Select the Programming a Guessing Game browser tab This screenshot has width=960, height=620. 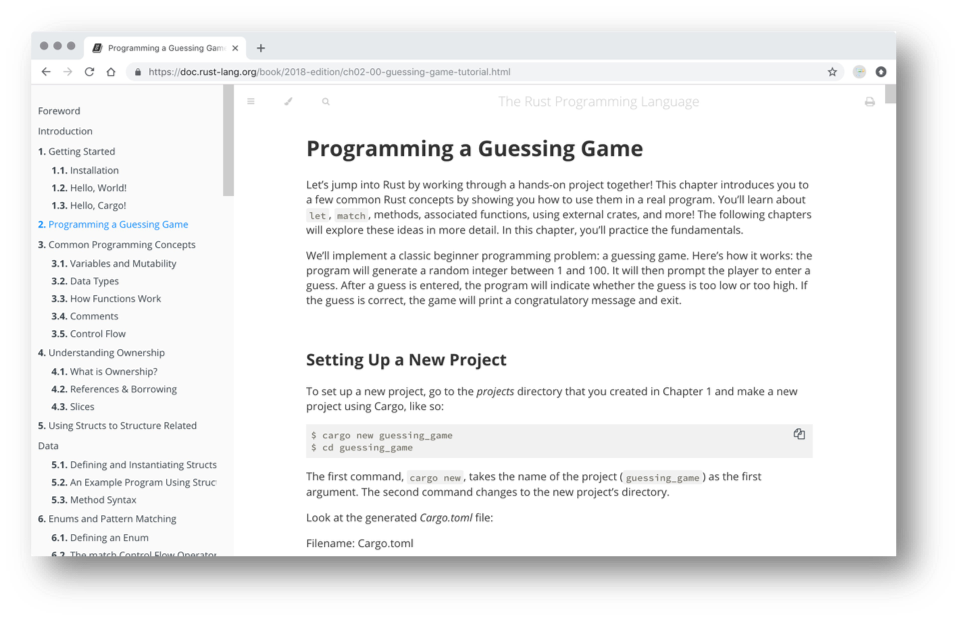(x=165, y=48)
